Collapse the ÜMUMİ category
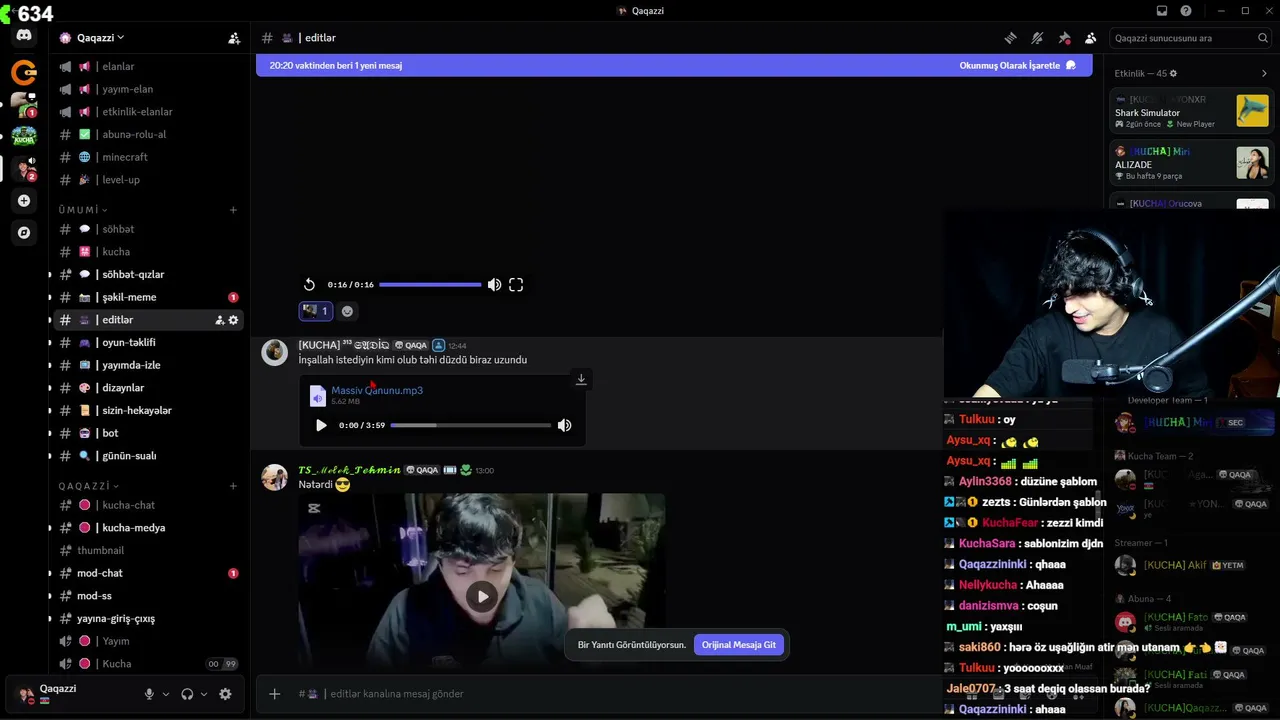The height and width of the screenshot is (720, 1280). [82, 210]
